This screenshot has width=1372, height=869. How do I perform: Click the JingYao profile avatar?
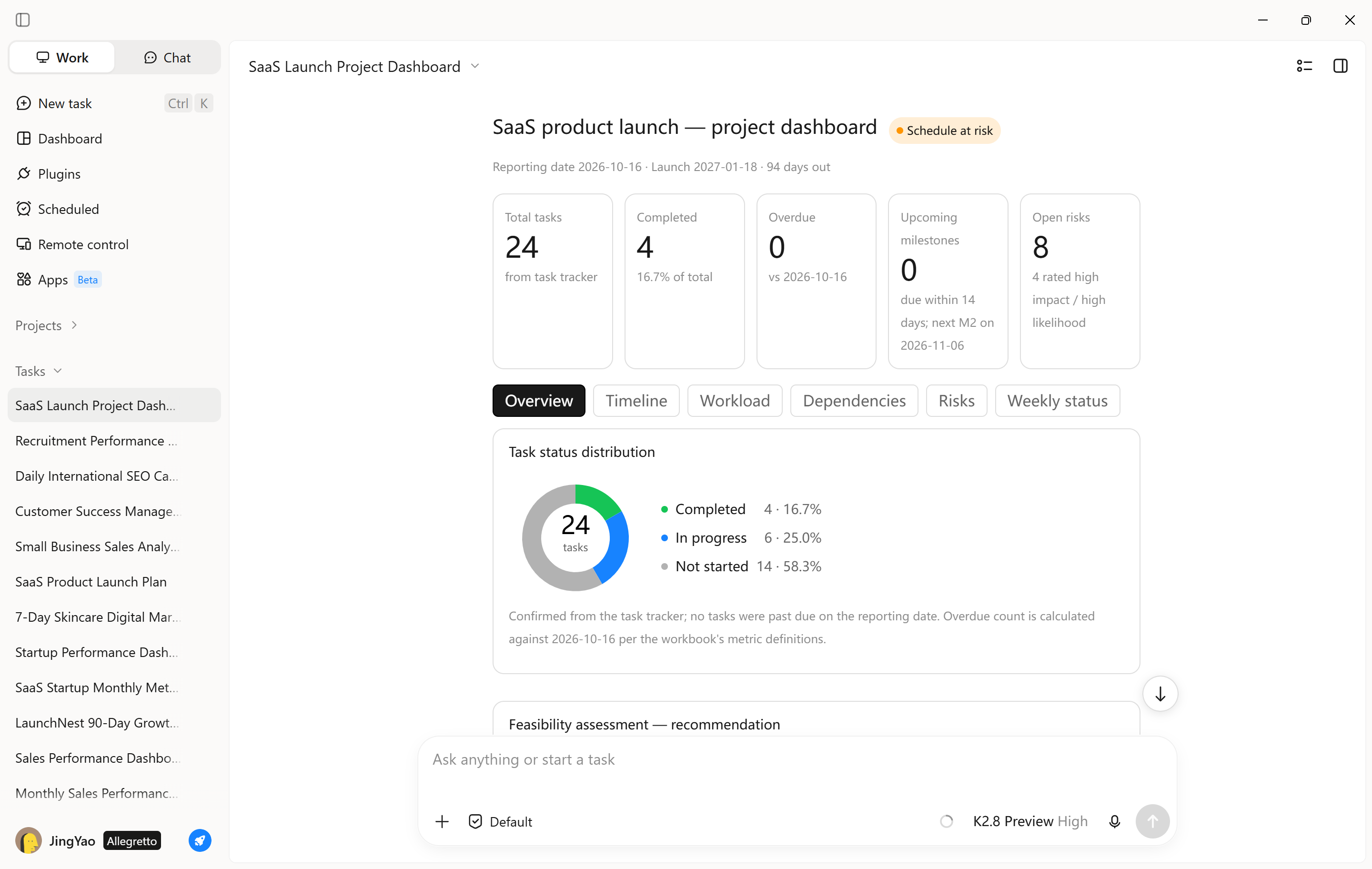click(29, 840)
